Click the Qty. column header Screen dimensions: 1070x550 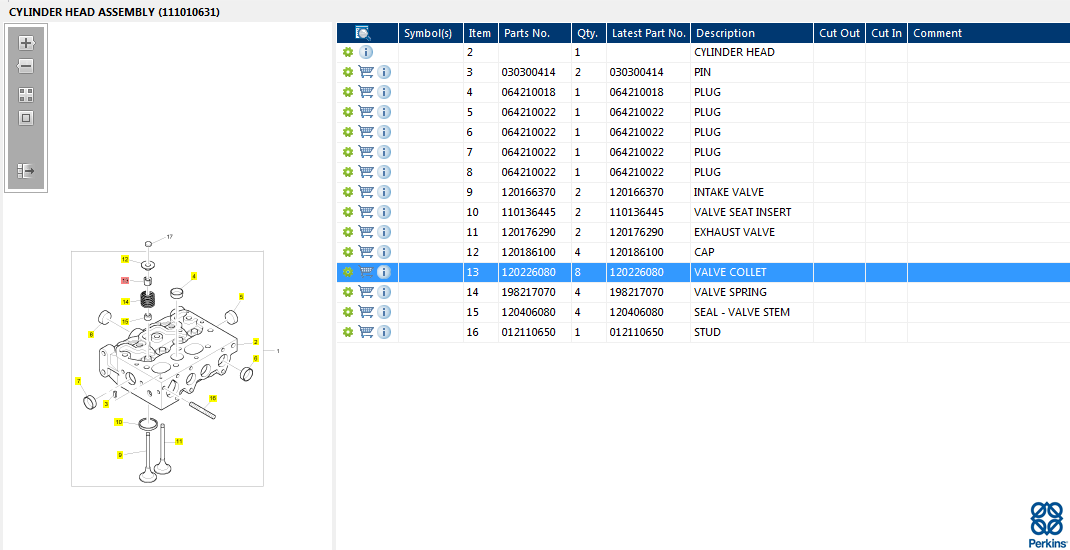pyautogui.click(x=589, y=33)
